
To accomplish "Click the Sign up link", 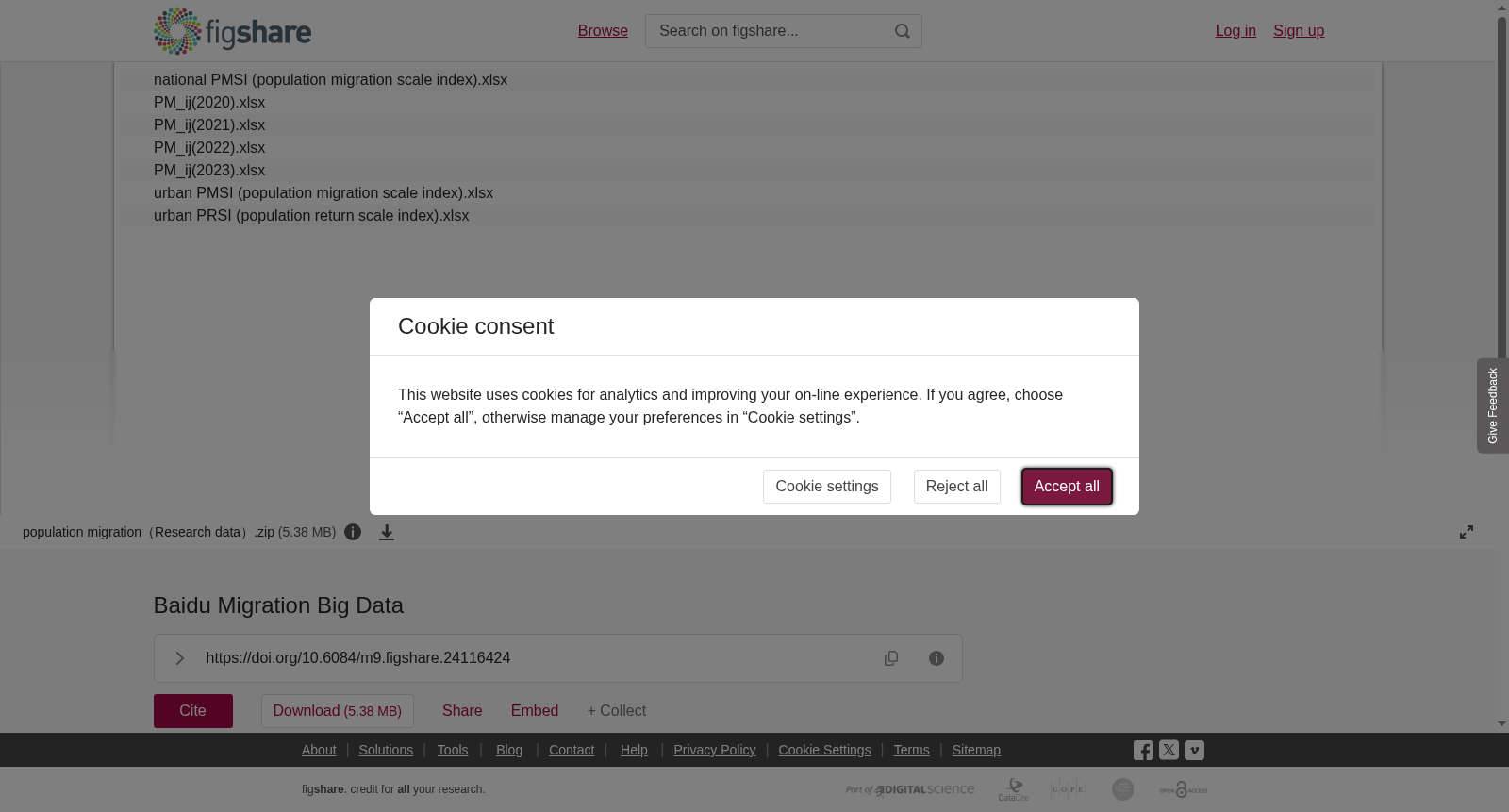I will coord(1299,31).
